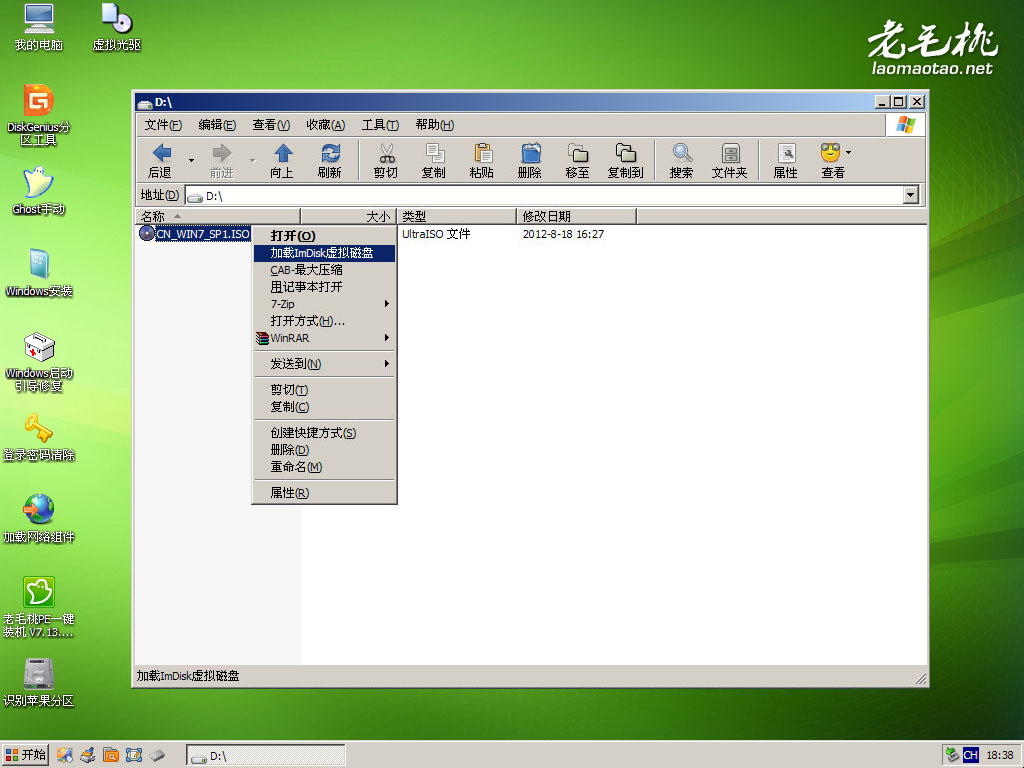Viewport: 1024px width, 768px height.
Task: Click the 粘贴 clipboard toolbar icon
Action: tap(482, 161)
